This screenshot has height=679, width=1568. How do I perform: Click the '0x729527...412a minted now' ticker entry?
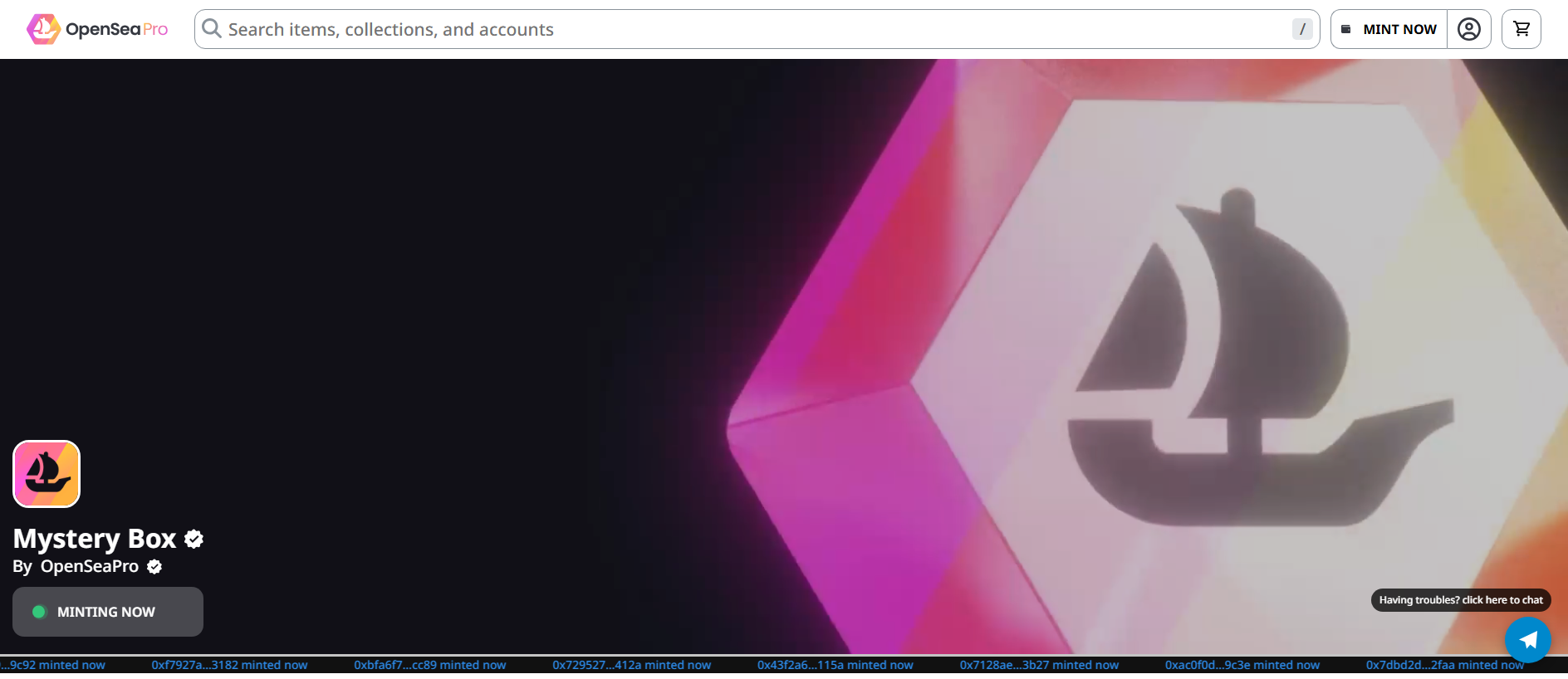(x=632, y=665)
